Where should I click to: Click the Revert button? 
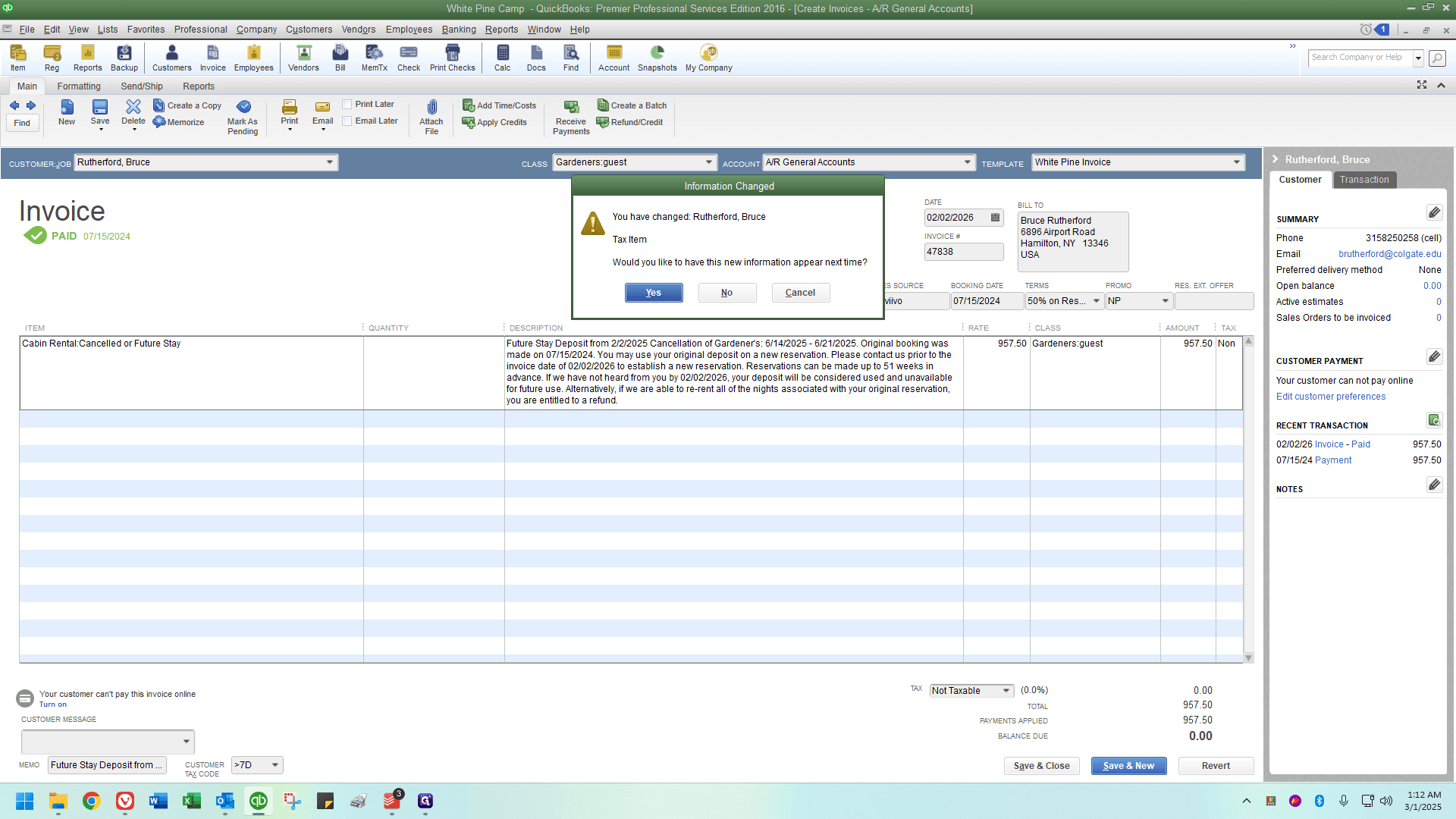click(x=1216, y=766)
